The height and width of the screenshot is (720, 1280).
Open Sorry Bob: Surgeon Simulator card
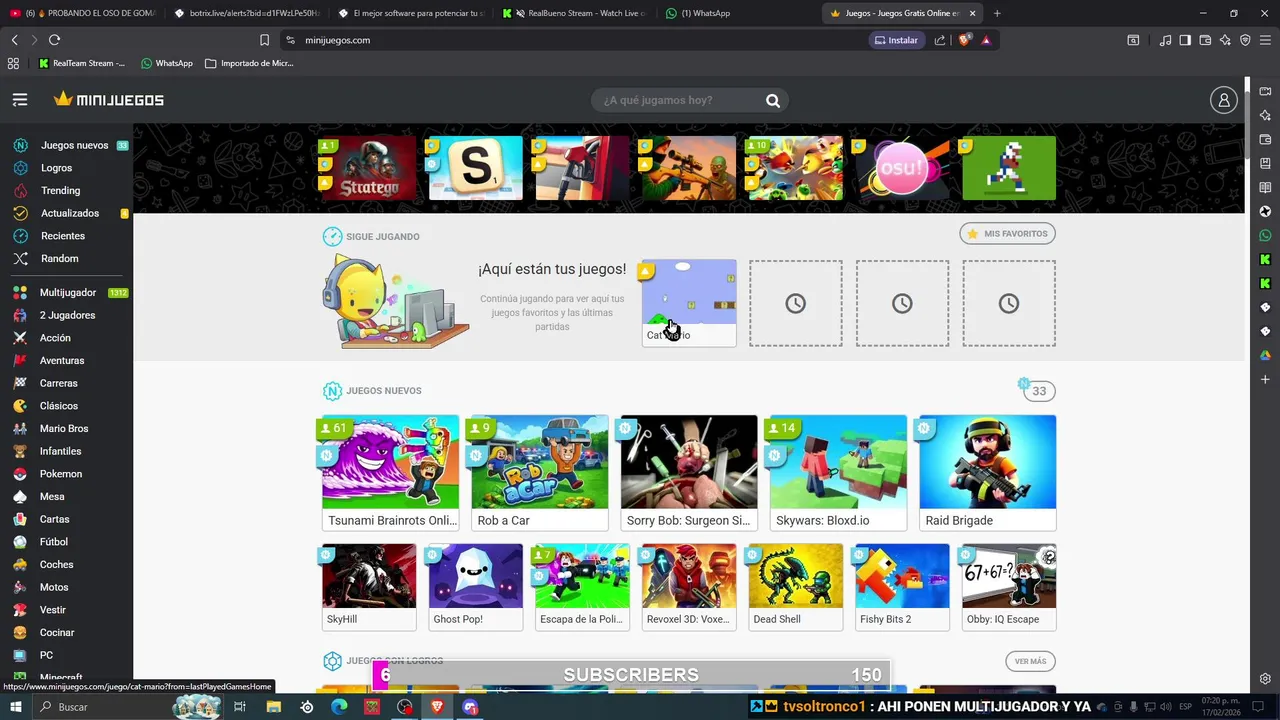689,472
